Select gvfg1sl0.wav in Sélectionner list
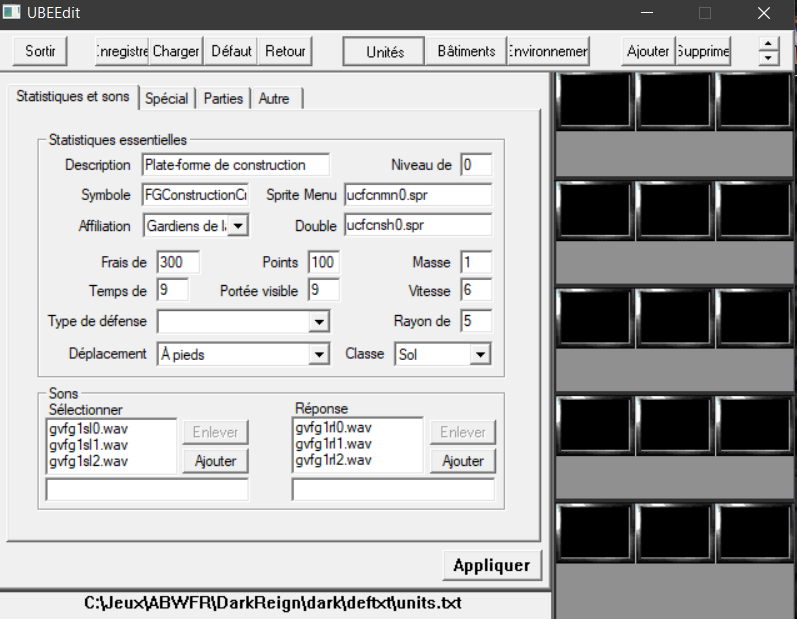Viewport: 797px width, 619px height. click(88, 429)
